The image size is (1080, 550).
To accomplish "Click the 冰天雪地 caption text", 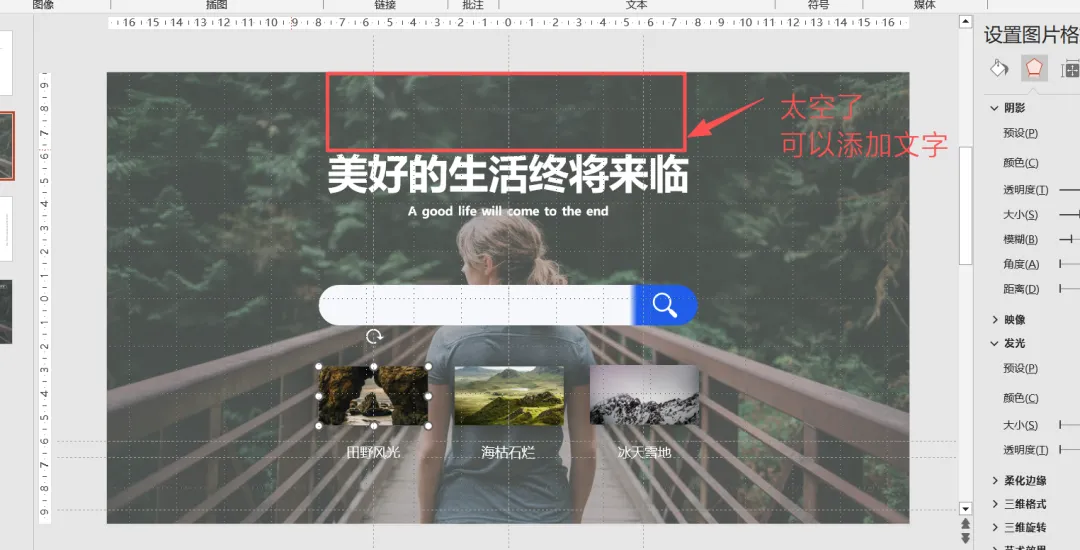I will (x=644, y=452).
